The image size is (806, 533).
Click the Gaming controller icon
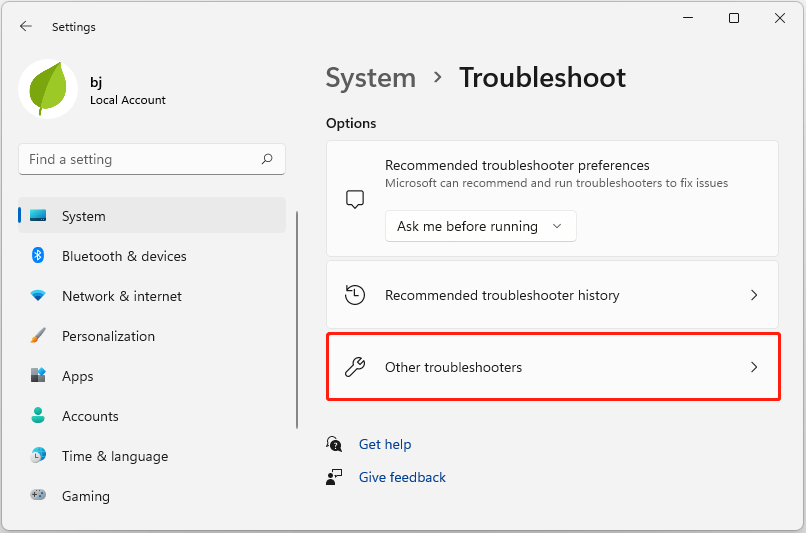[x=38, y=496]
